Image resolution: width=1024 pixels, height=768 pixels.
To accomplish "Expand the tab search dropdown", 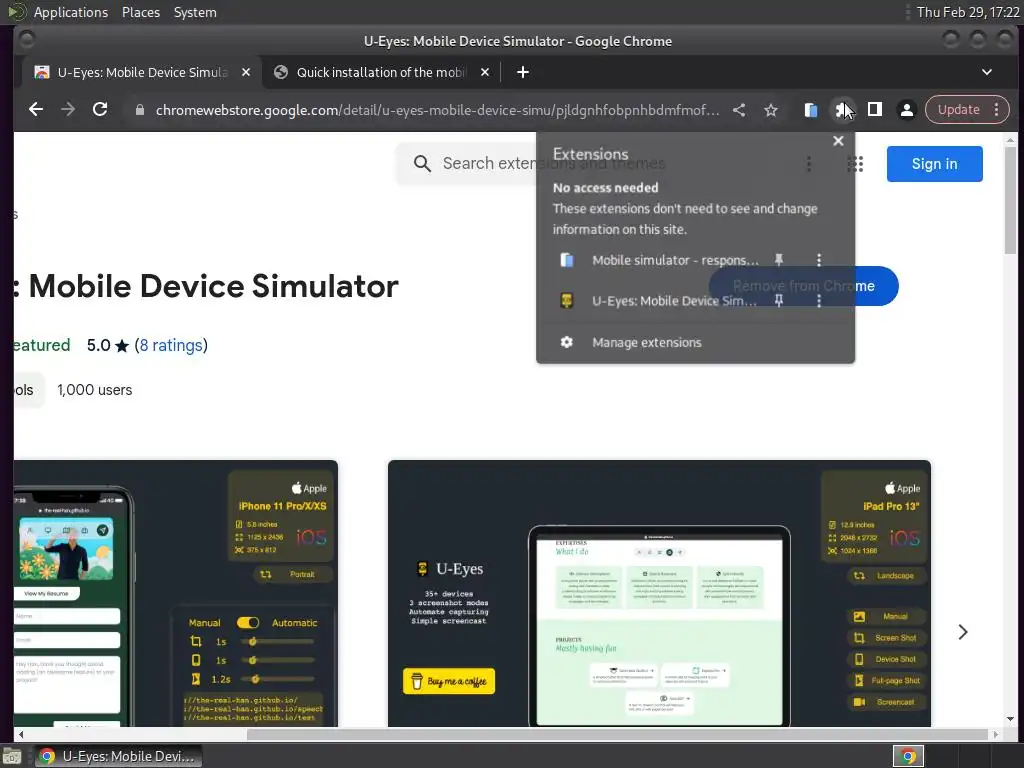I will pos(987,72).
